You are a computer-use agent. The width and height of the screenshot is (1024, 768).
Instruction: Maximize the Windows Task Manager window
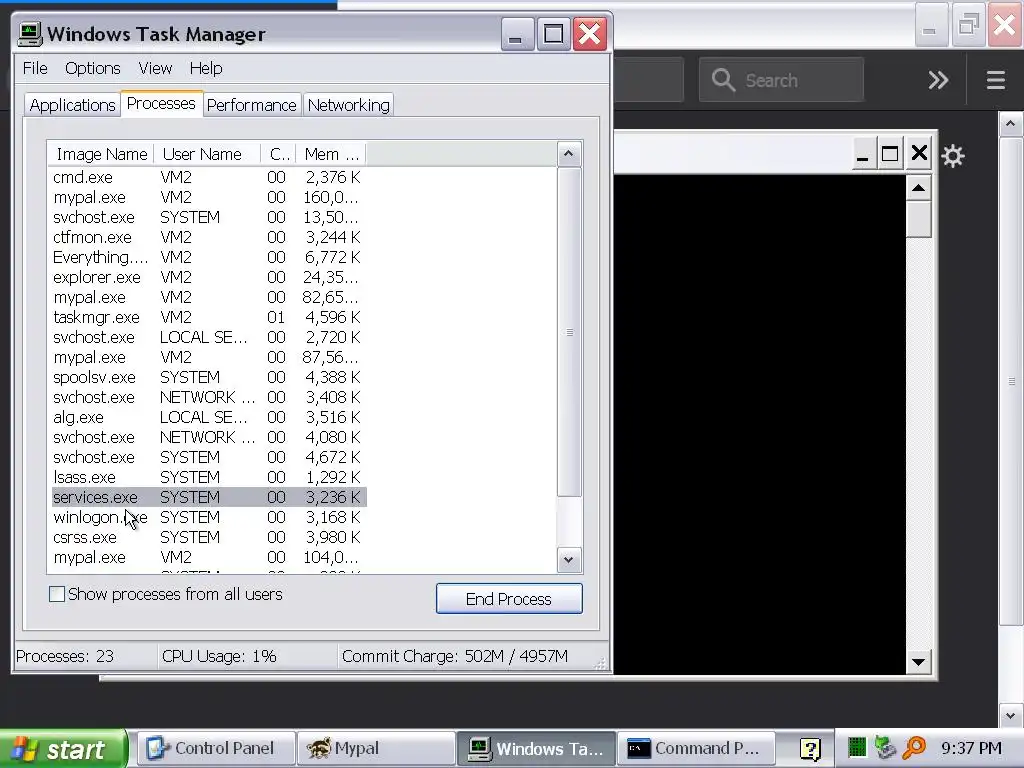coord(554,33)
